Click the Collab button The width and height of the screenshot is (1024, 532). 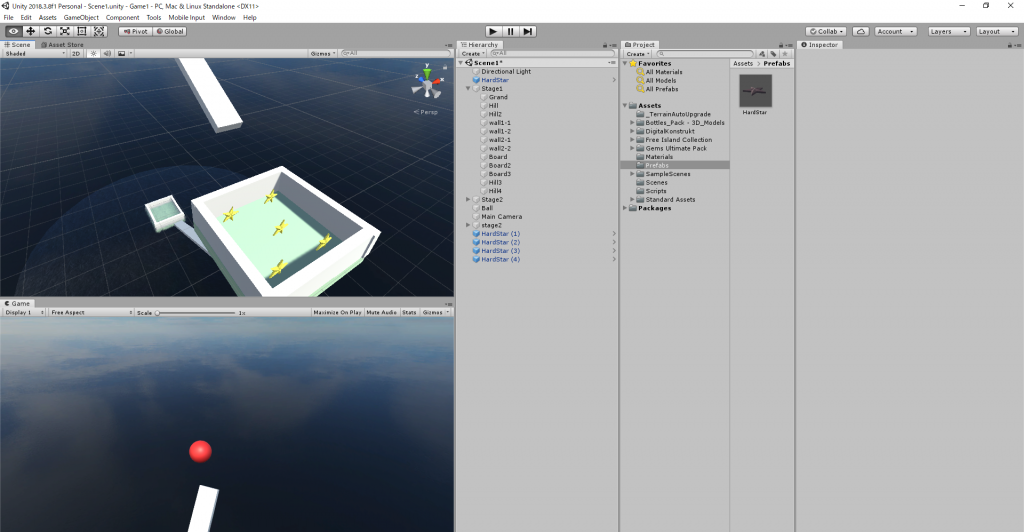click(x=826, y=31)
